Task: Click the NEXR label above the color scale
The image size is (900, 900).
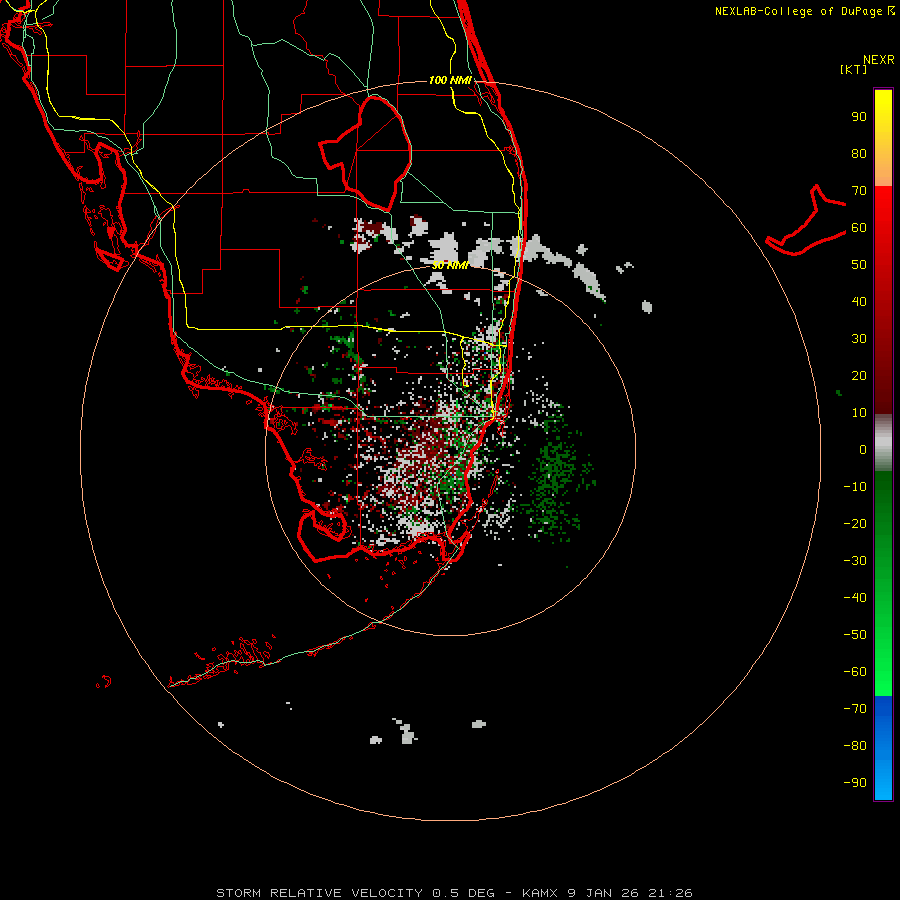Action: point(879,60)
